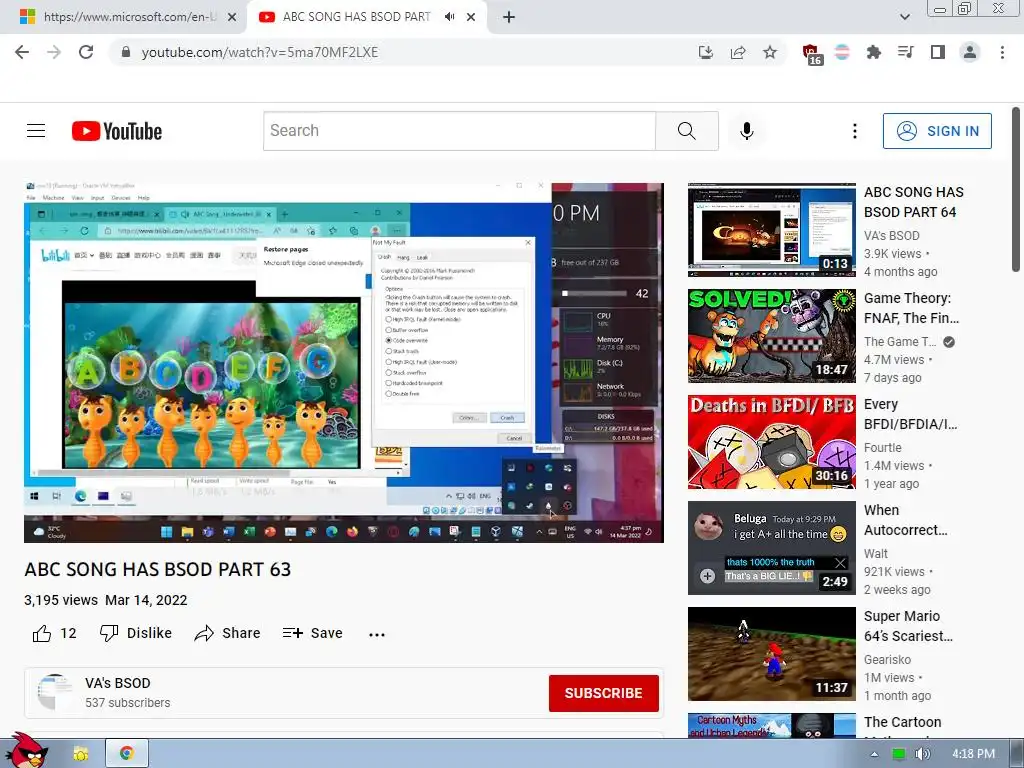Image resolution: width=1024 pixels, height=768 pixels.
Task: Click the address bar URL
Action: click(260, 52)
